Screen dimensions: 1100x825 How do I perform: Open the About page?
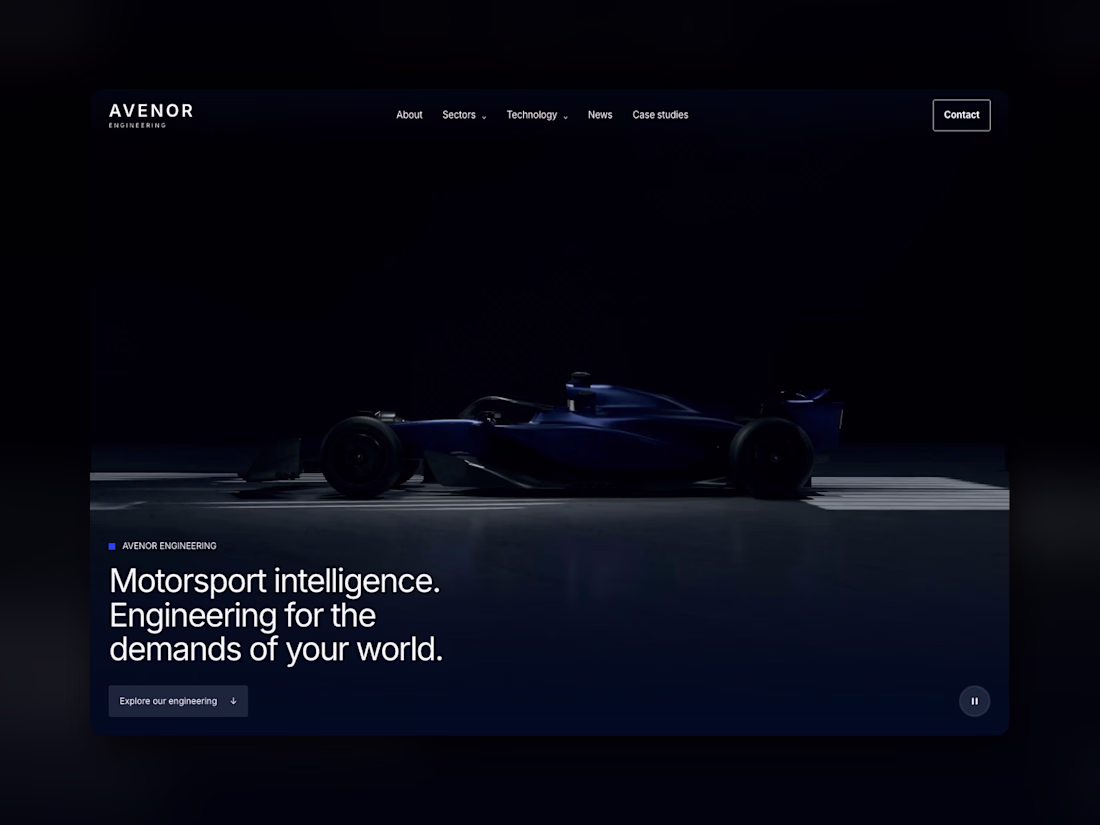409,115
